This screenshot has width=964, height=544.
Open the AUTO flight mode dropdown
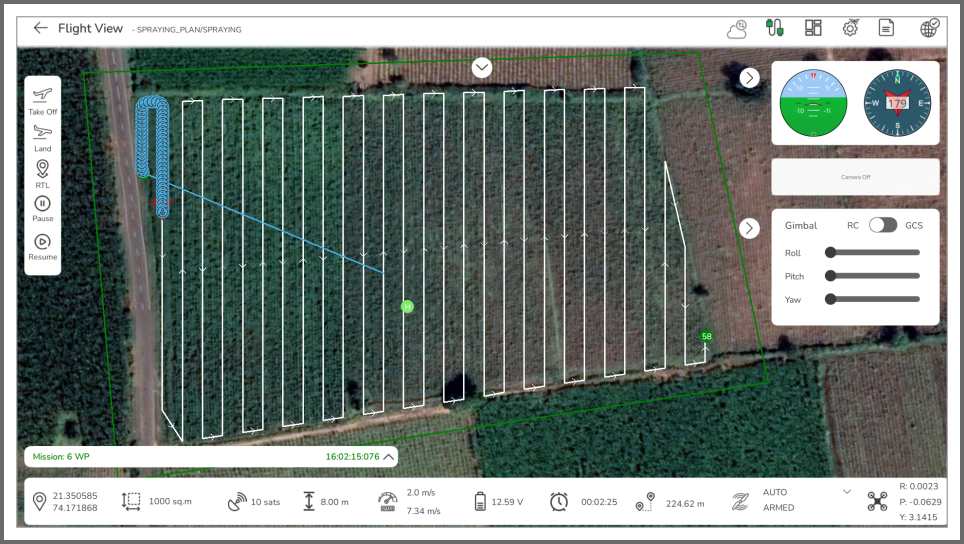pyautogui.click(x=847, y=492)
